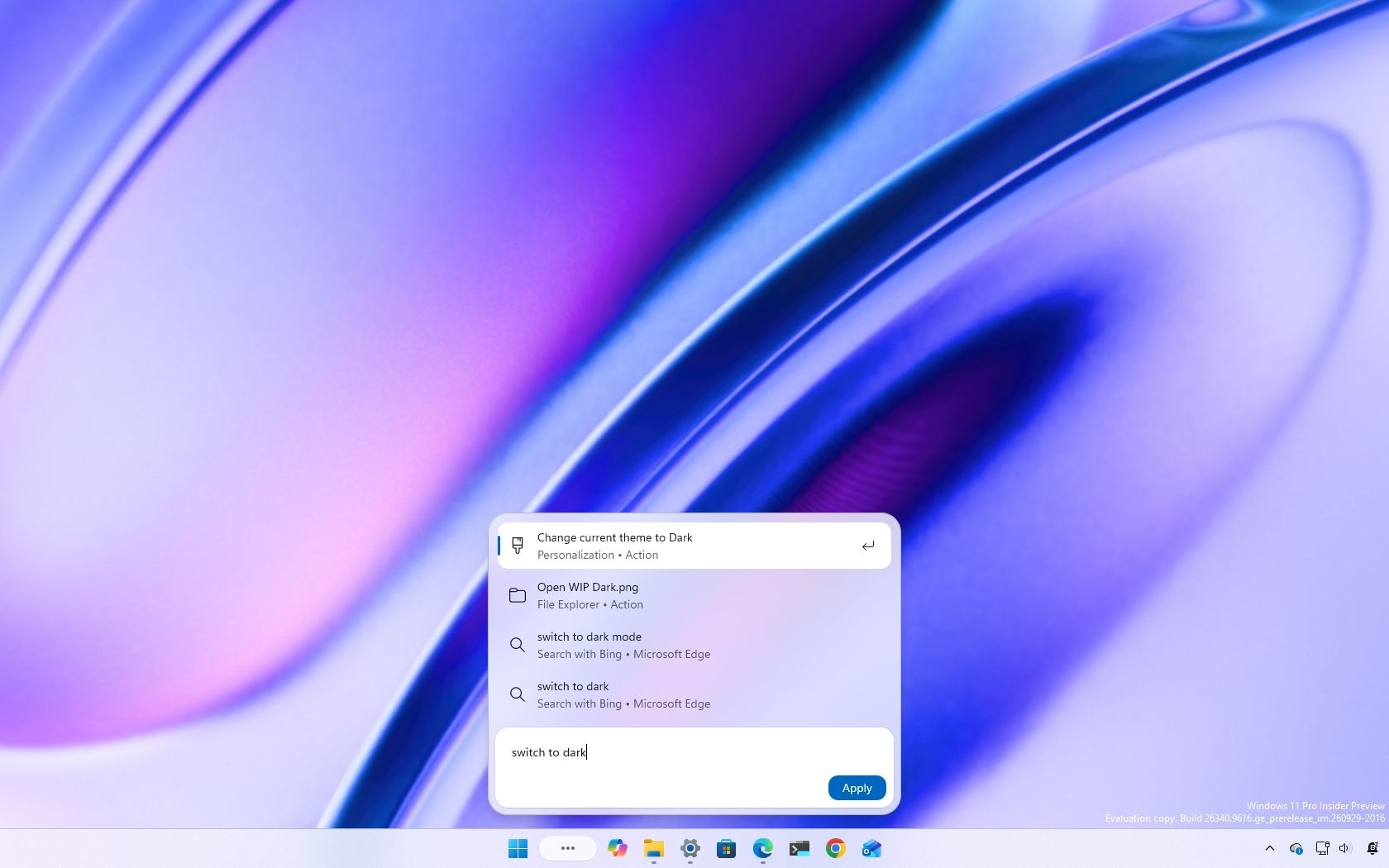Screen dimensions: 1389x868
Task: Click the OneDrive cloud tray icon
Action: (x=1296, y=848)
